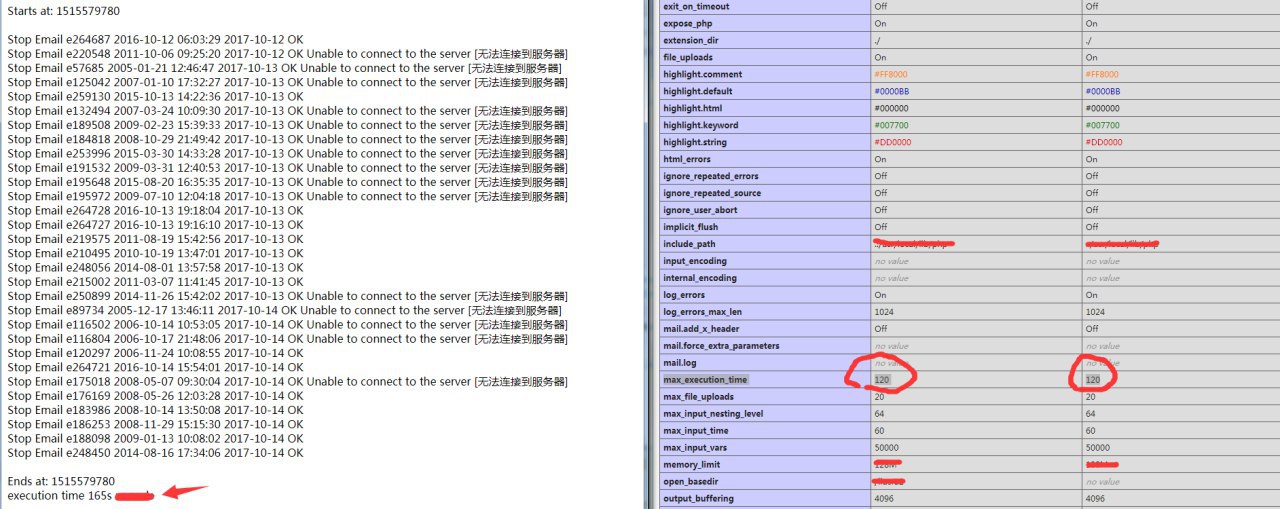Select the Stop Email e120297 log line
The width and height of the screenshot is (1280, 509).
155,353
